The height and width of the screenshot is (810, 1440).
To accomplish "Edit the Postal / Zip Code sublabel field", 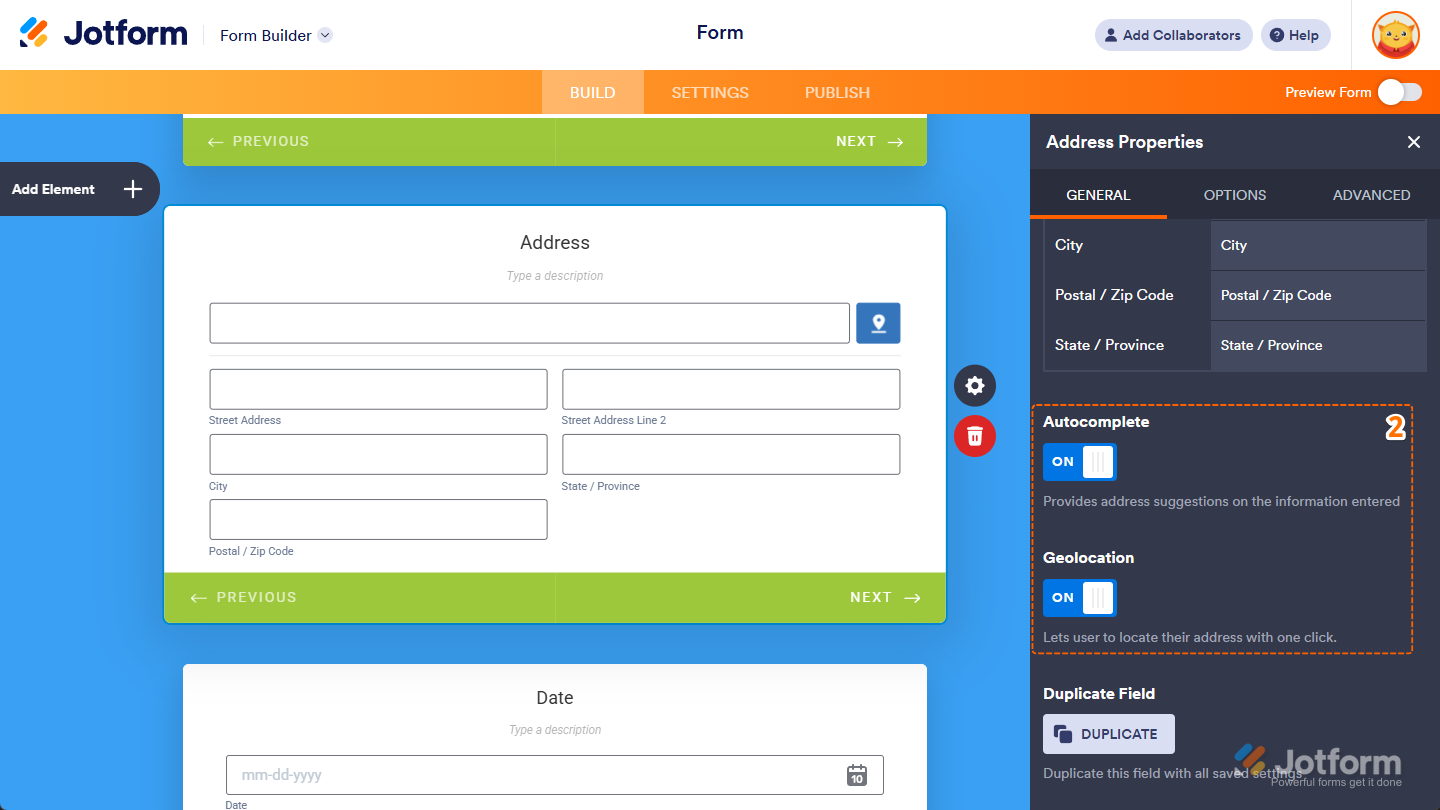I will point(1317,295).
